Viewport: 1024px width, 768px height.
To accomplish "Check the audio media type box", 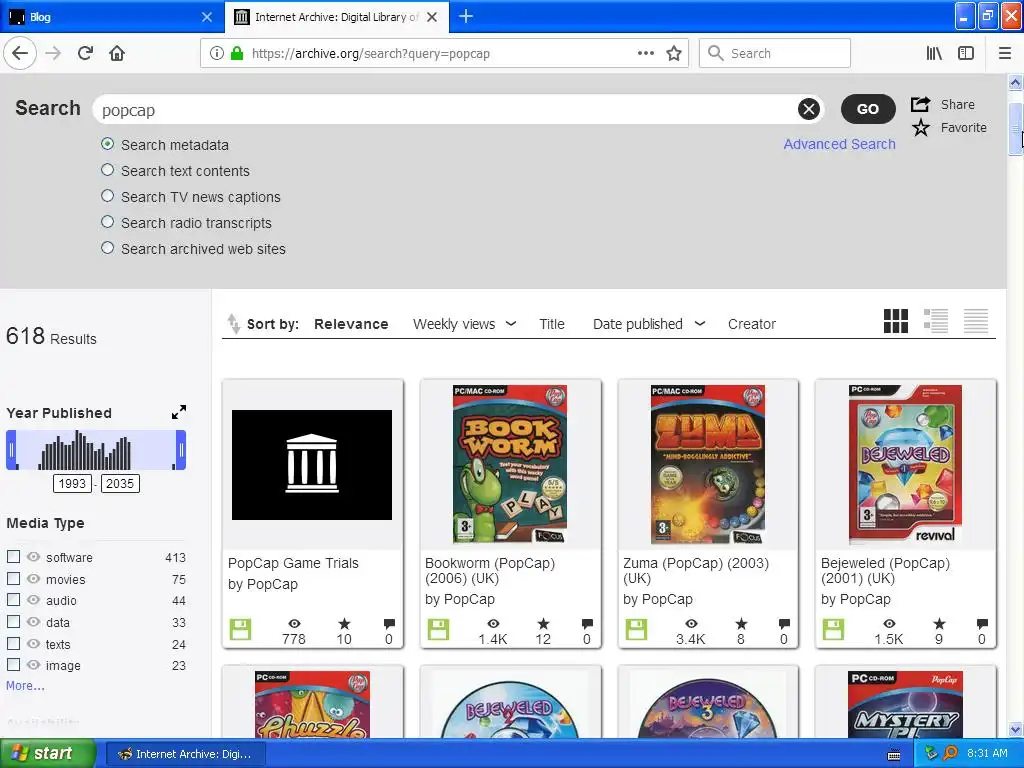I will tap(13, 600).
